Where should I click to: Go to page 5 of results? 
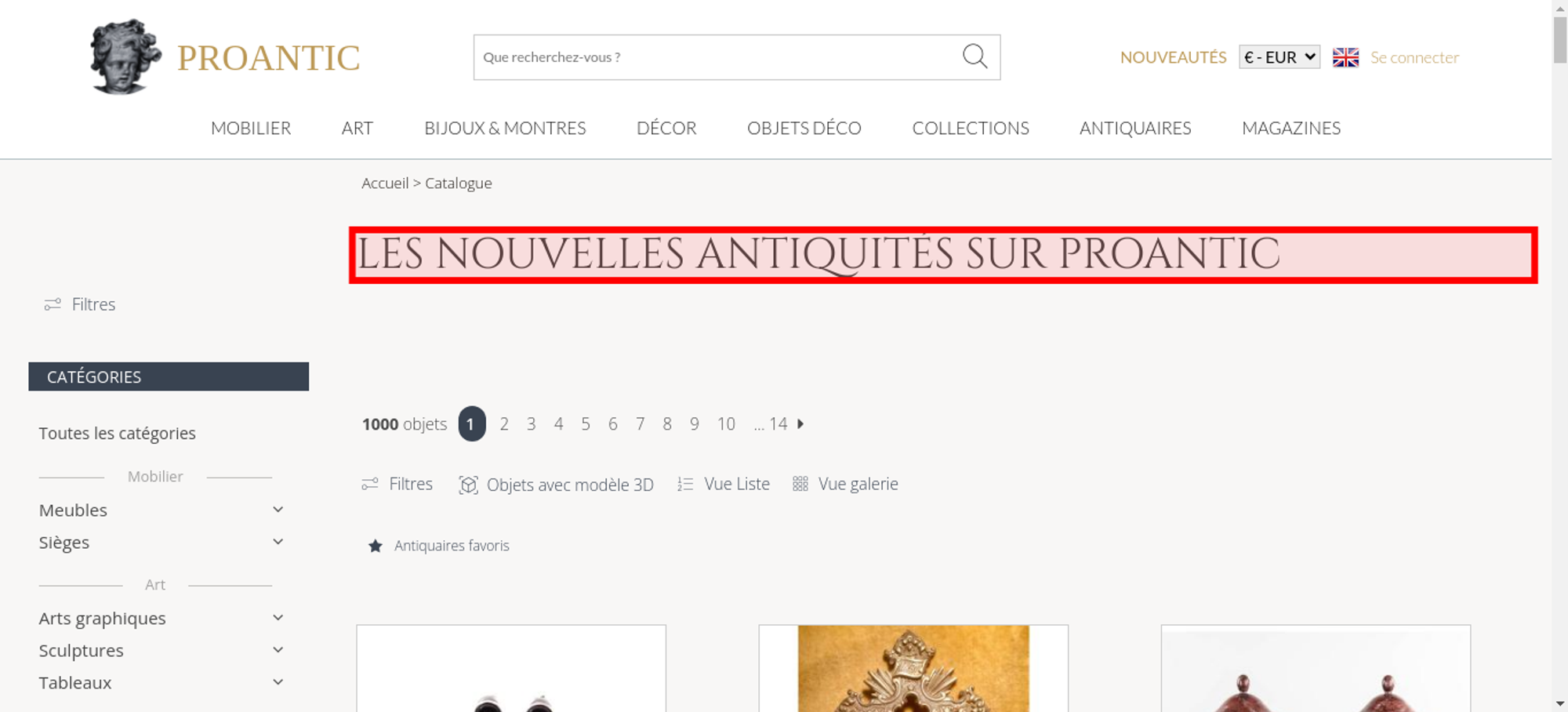click(586, 424)
